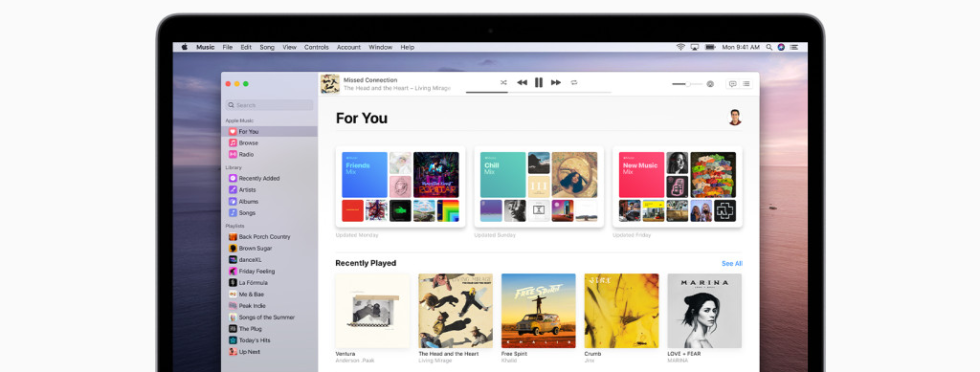Image resolution: width=980 pixels, height=372 pixels.
Task: Toggle repeat mode
Action: (574, 83)
